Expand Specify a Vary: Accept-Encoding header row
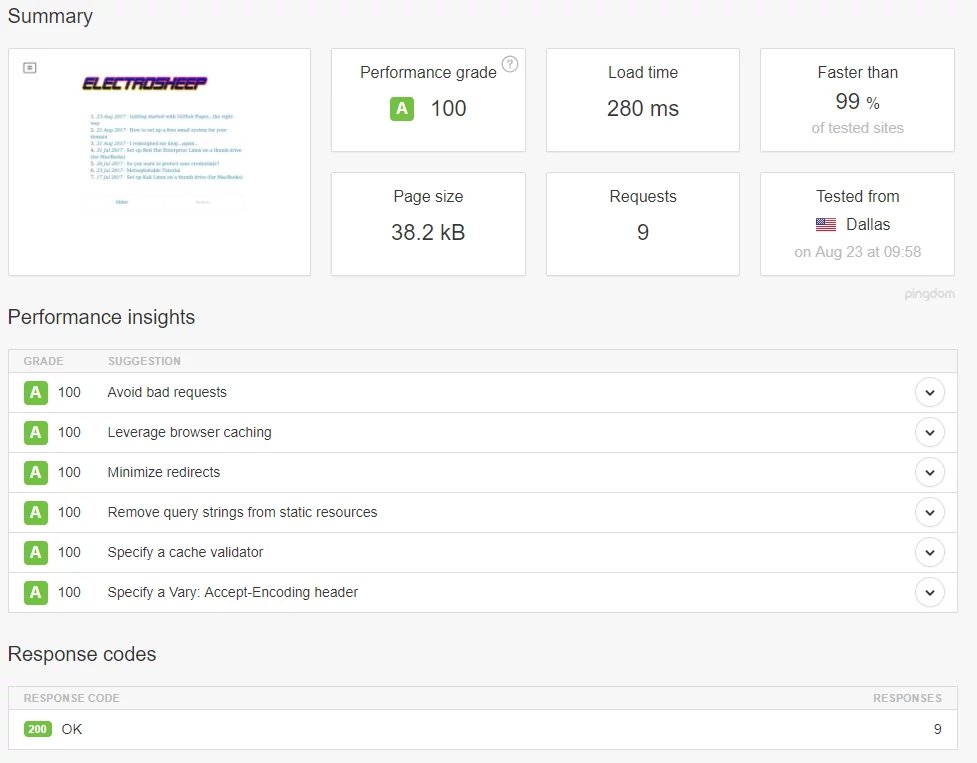 [x=930, y=592]
